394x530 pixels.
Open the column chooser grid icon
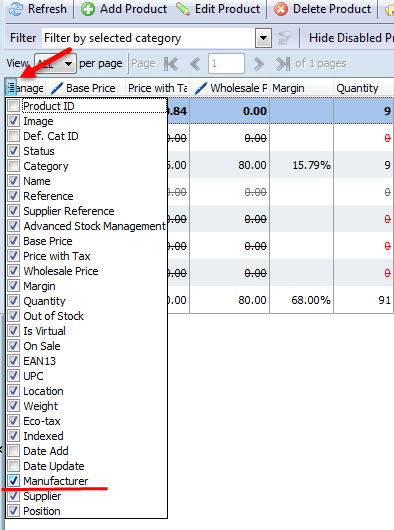pos(11,88)
